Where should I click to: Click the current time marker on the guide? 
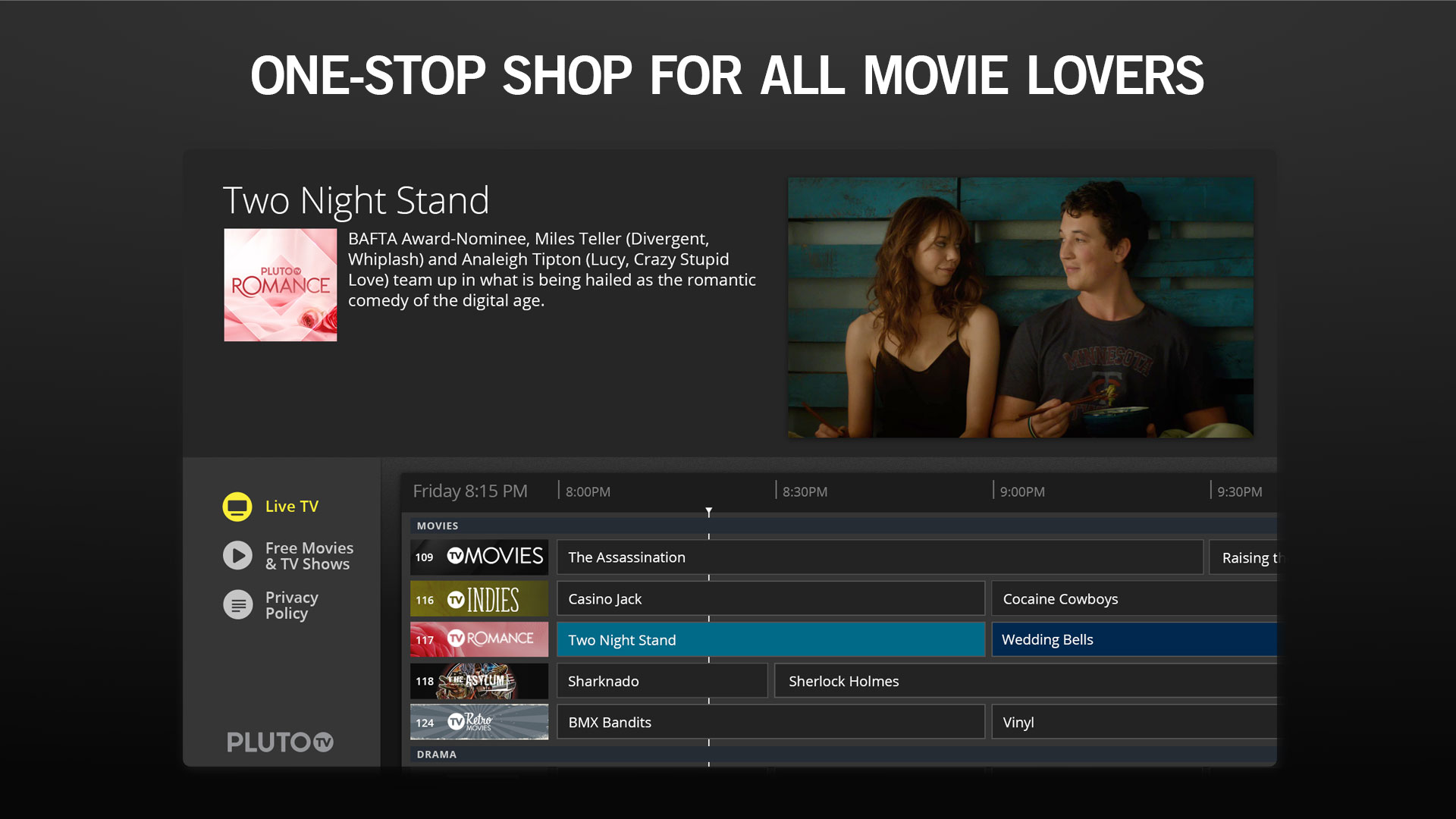tap(709, 511)
